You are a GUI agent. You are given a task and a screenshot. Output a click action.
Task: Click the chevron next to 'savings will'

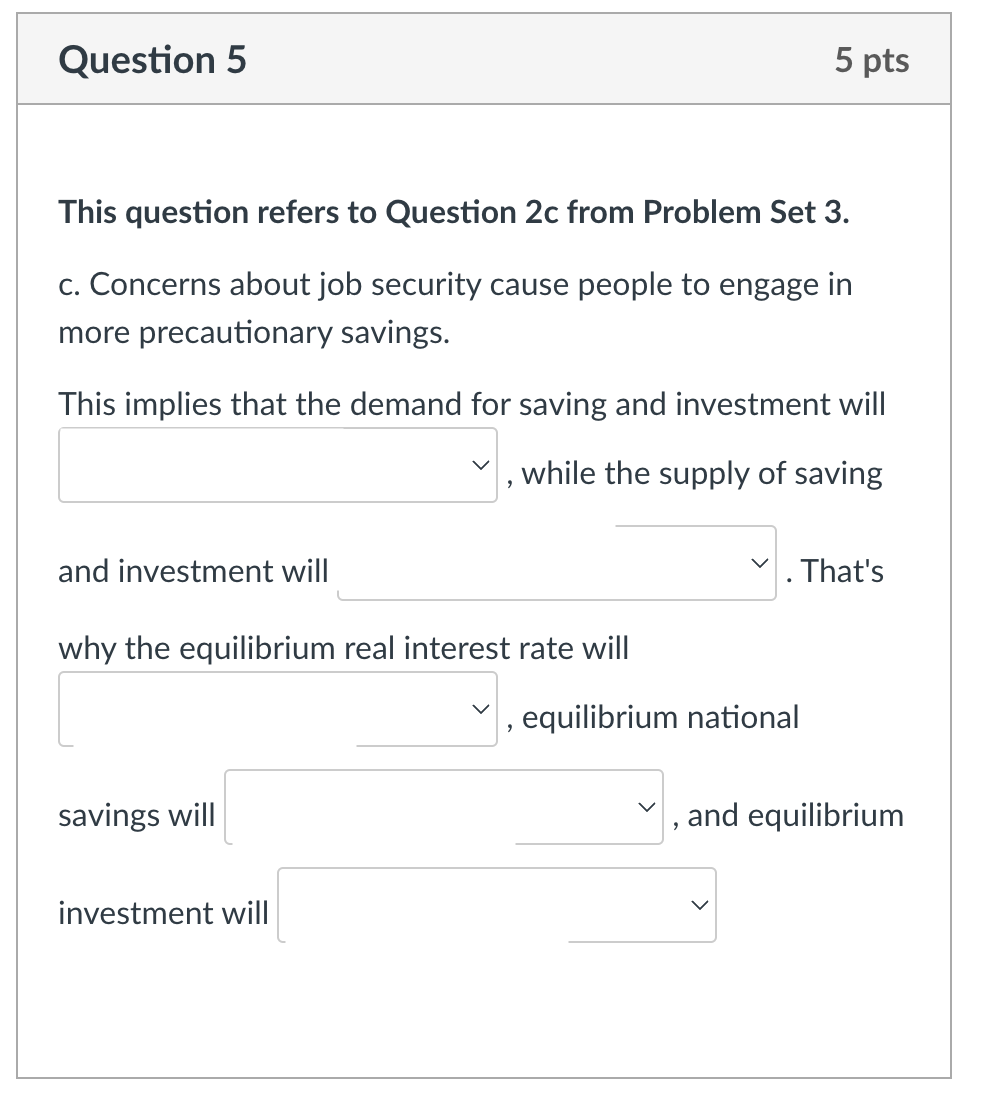646,806
